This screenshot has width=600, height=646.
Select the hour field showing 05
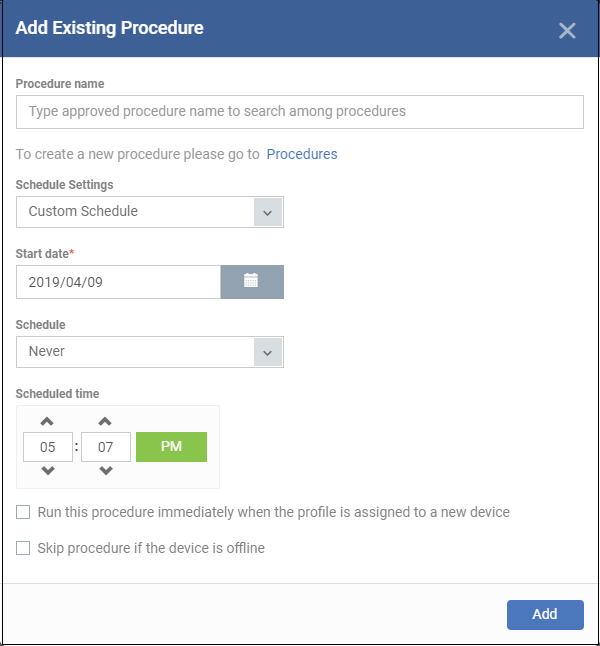coord(48,447)
